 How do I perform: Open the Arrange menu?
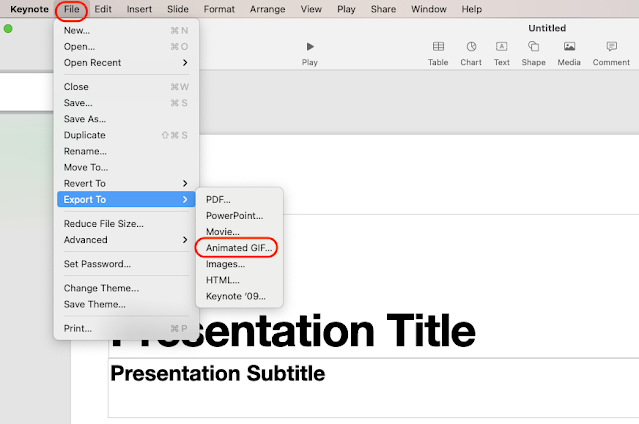click(x=267, y=9)
